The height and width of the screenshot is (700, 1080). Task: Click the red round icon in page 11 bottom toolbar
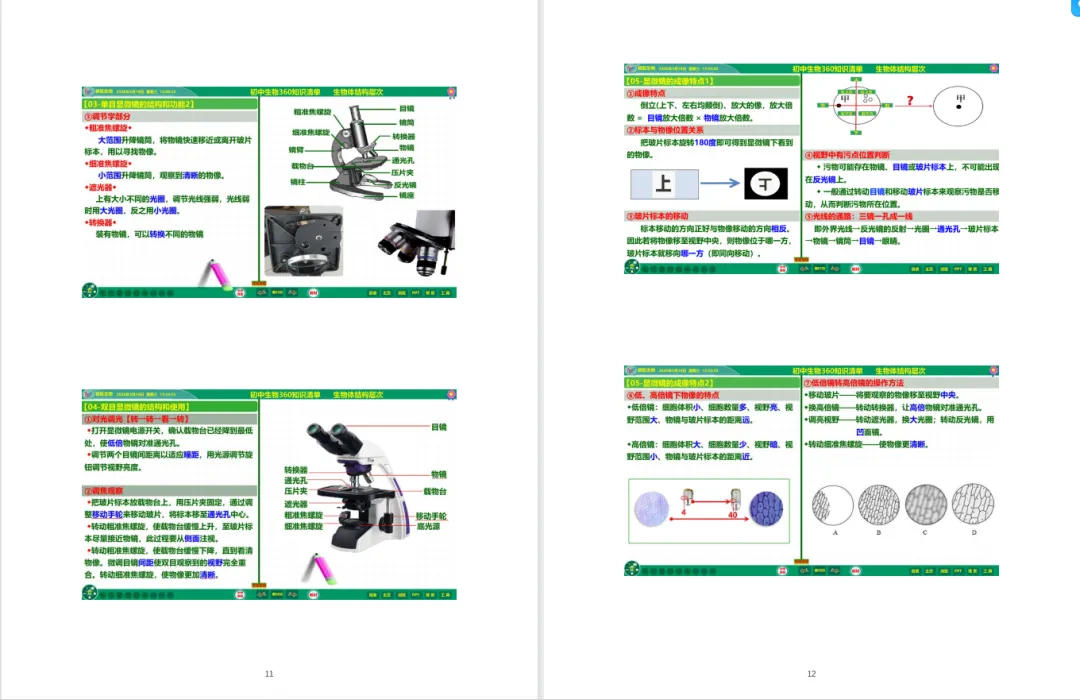click(x=312, y=292)
